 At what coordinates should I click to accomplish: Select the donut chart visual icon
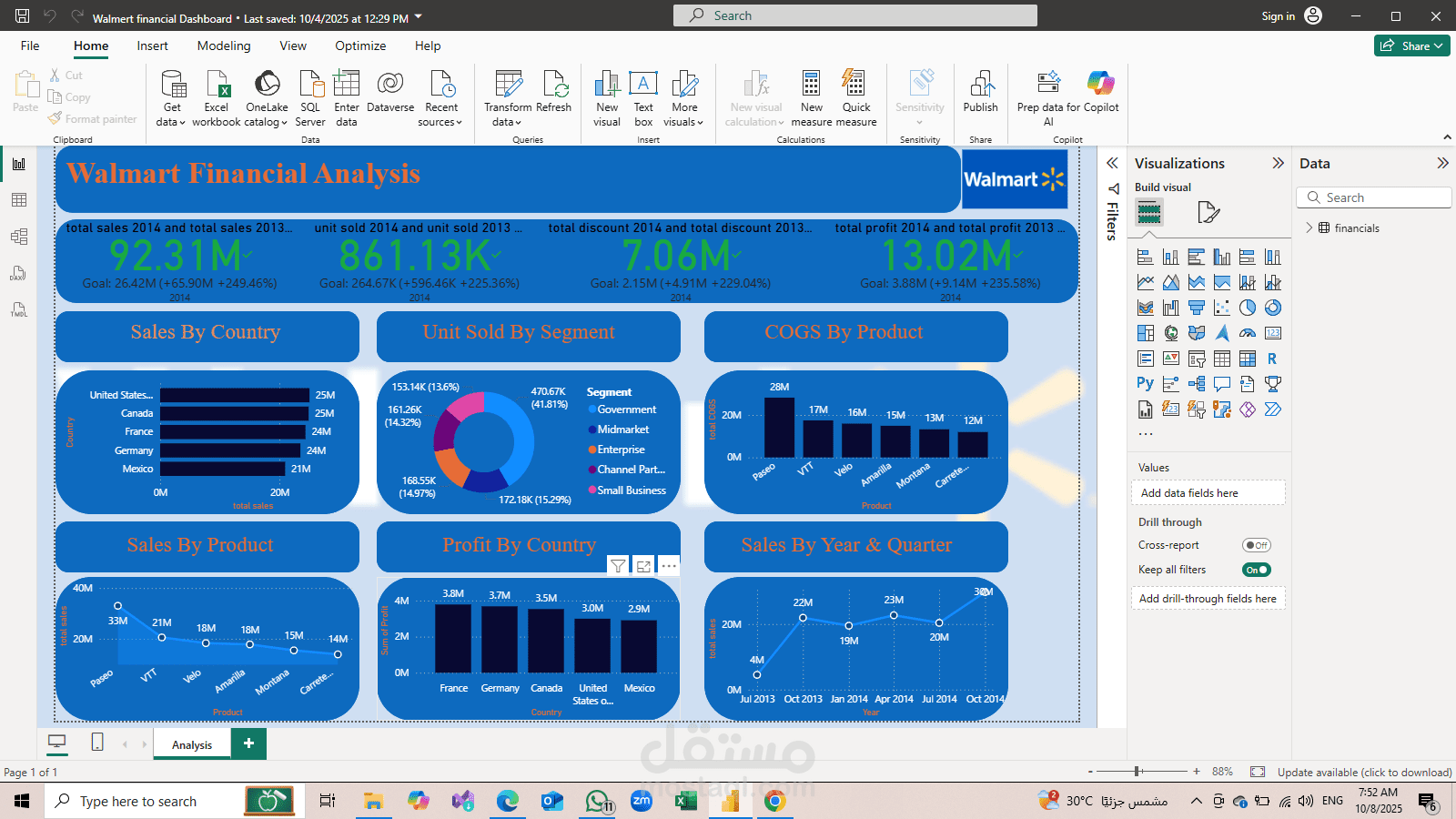pyautogui.click(x=1273, y=308)
